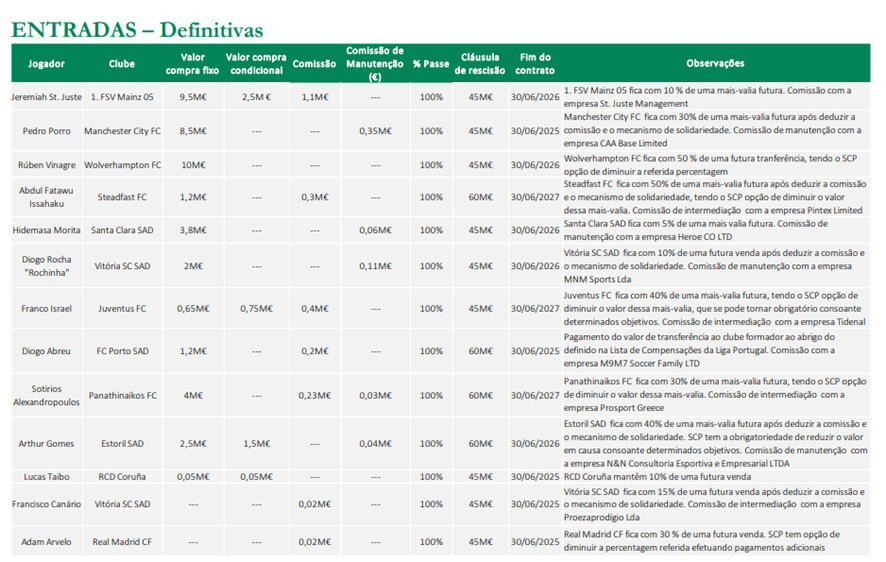Click the '0,11M€' maintenance commission cell
This screenshot has height=562, width=886.
(376, 266)
